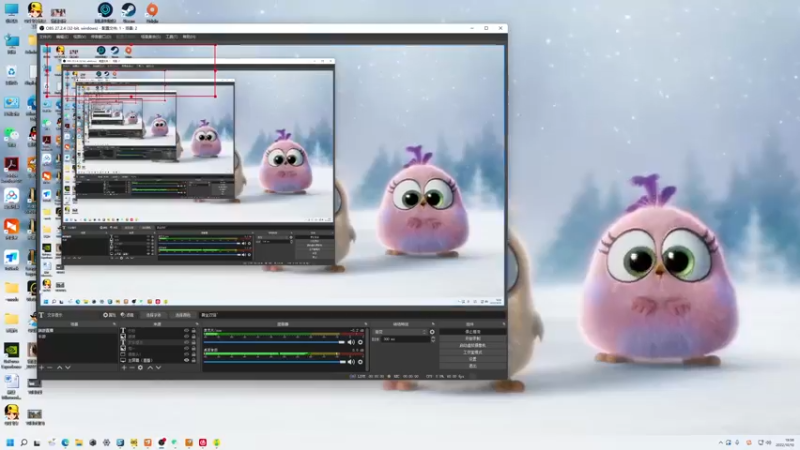Viewport: 800px width, 450px height.
Task: Open the Help menu in OBS
Action: click(x=189, y=37)
